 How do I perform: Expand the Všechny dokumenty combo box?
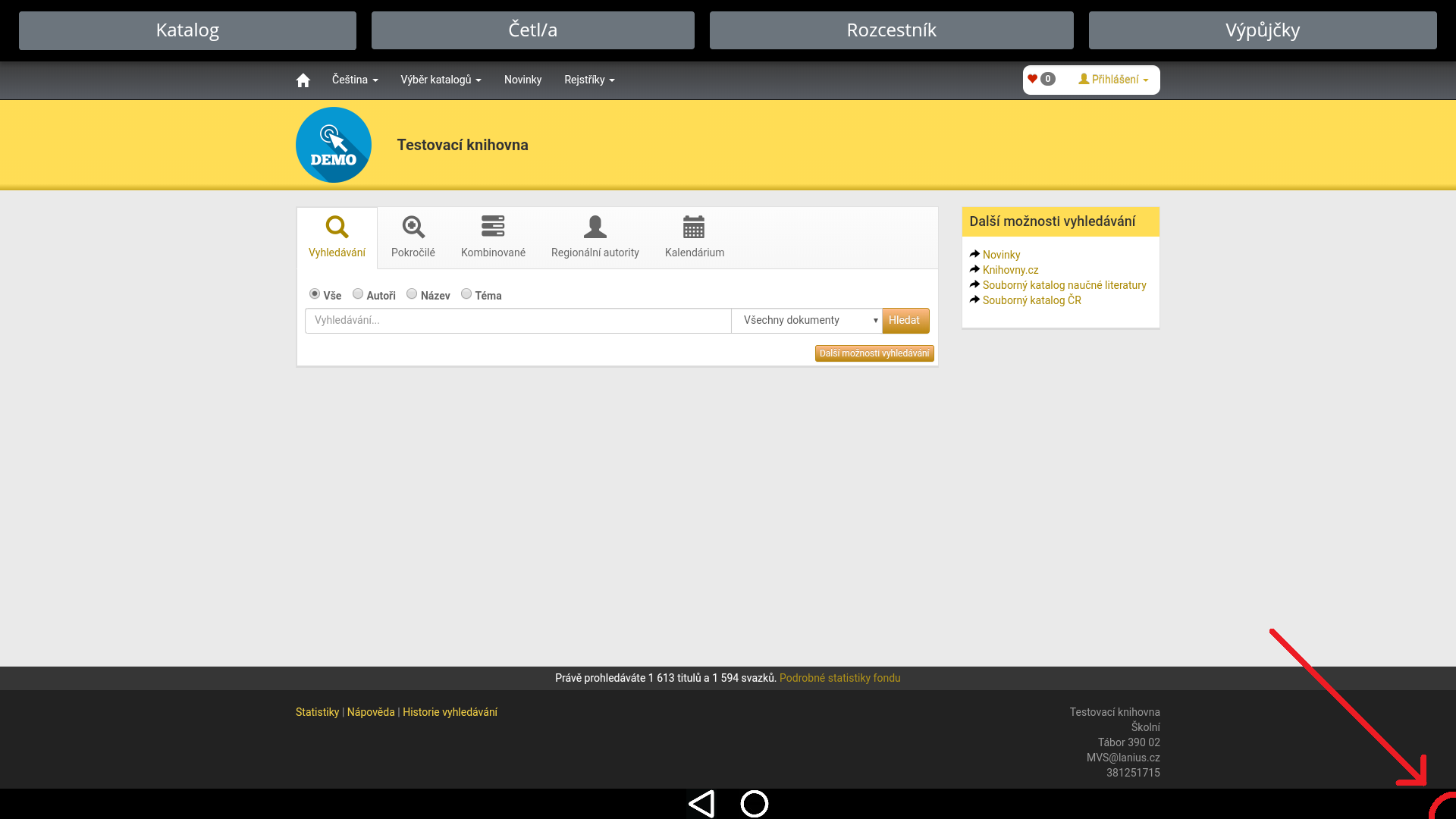coord(806,321)
